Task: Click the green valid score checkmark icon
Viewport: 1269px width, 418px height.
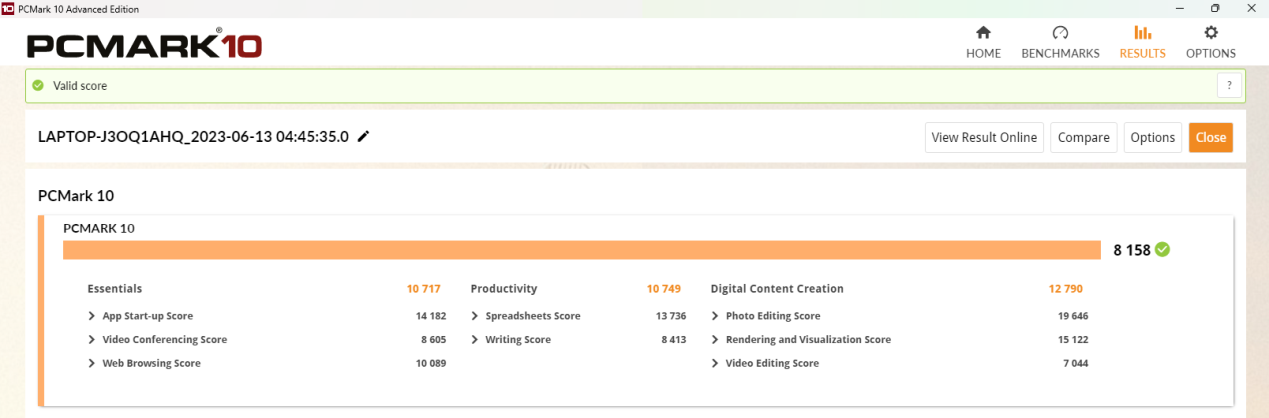Action: click(x=38, y=86)
